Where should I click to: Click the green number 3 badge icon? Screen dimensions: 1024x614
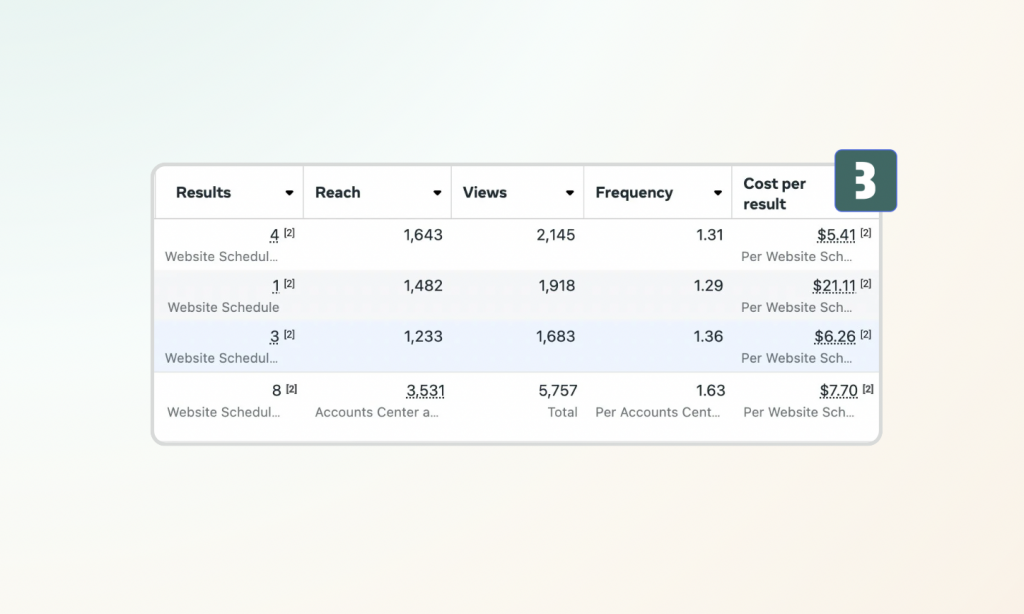click(x=865, y=181)
